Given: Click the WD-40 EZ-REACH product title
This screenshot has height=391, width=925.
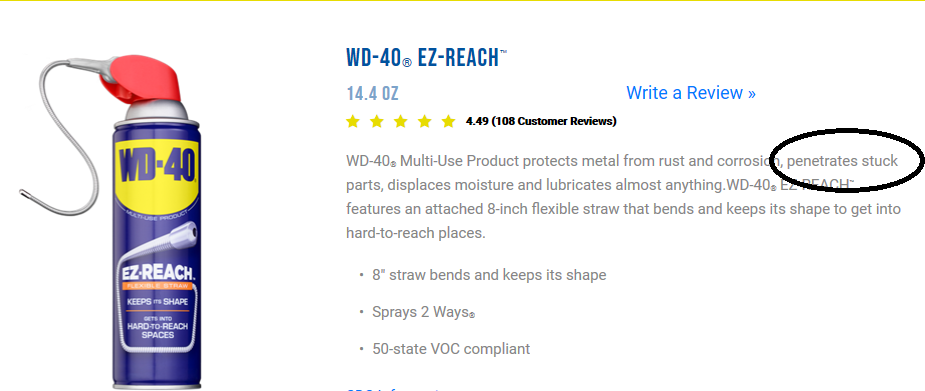Looking at the screenshot, I should [x=427, y=58].
